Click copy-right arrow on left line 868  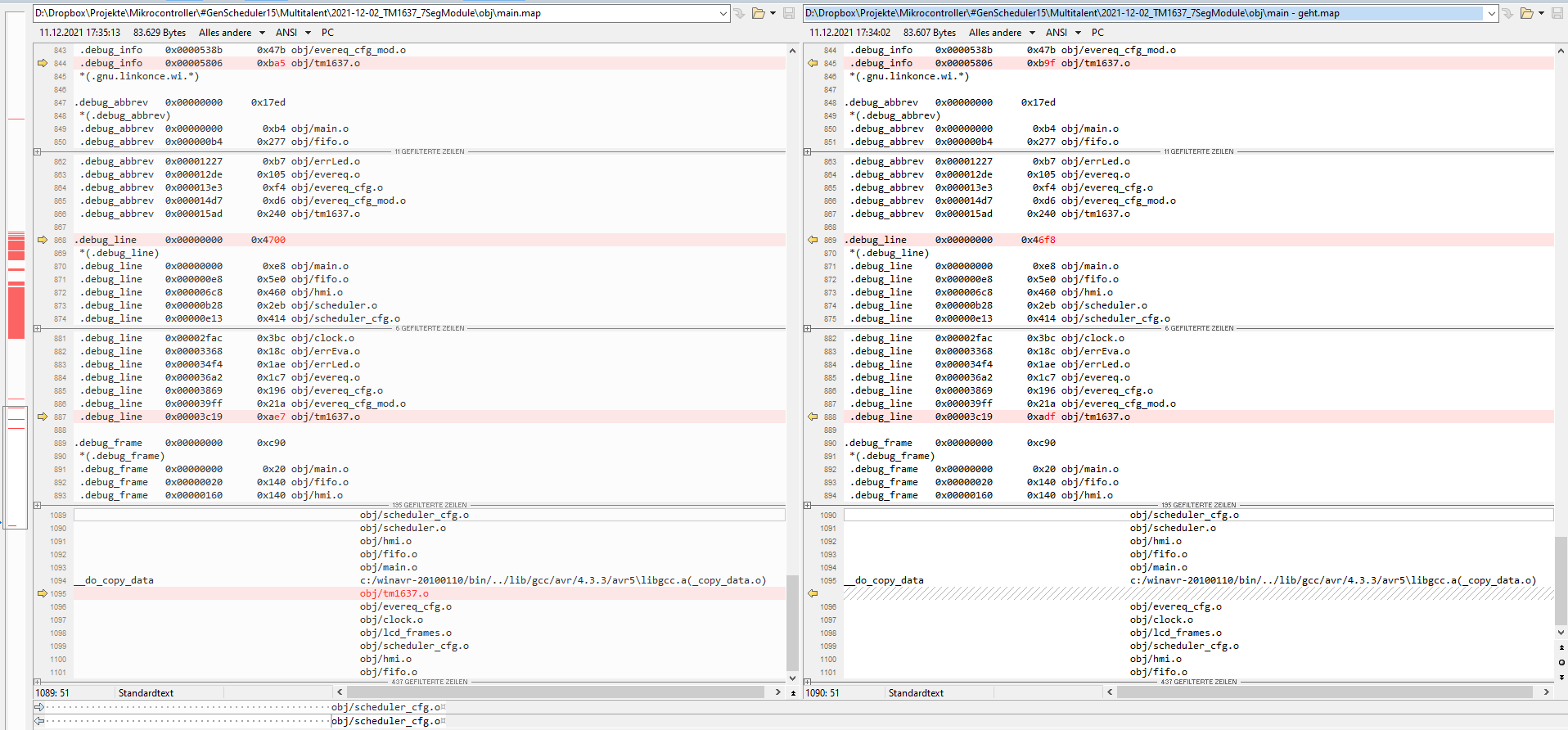(x=43, y=240)
